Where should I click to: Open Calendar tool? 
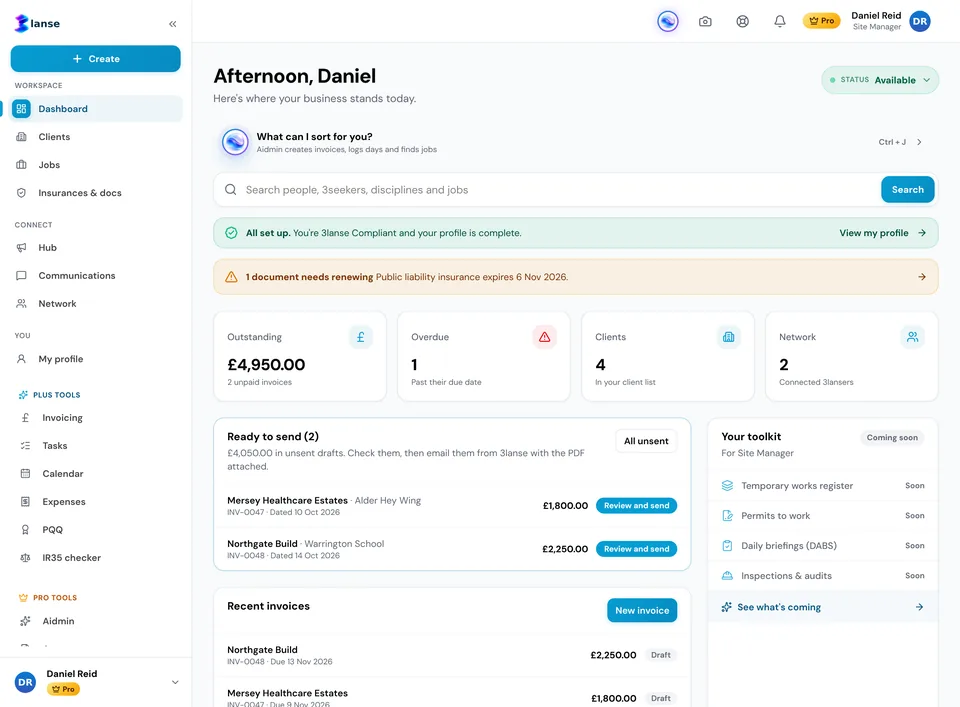(x=96, y=474)
